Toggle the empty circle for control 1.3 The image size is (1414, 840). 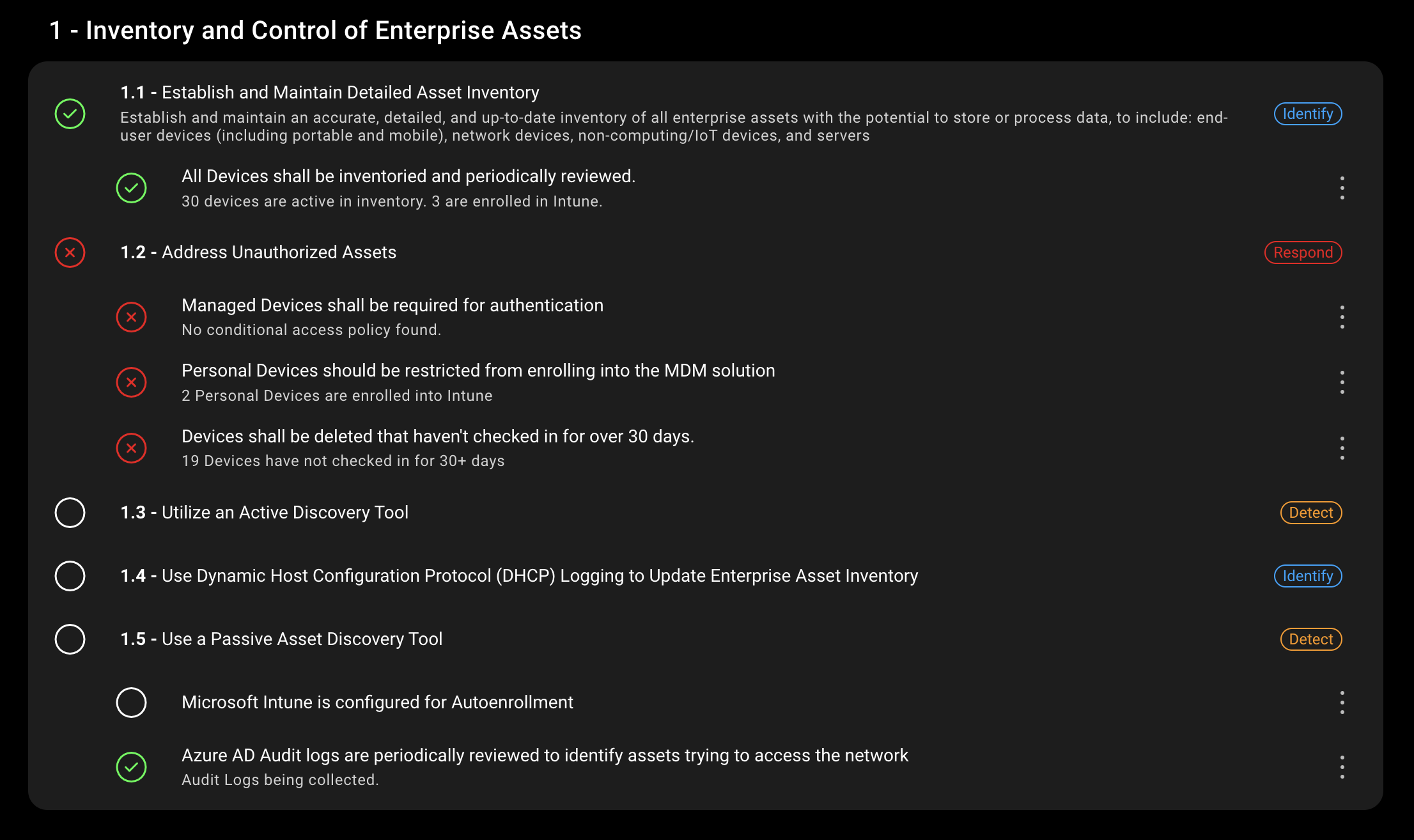[x=70, y=513]
